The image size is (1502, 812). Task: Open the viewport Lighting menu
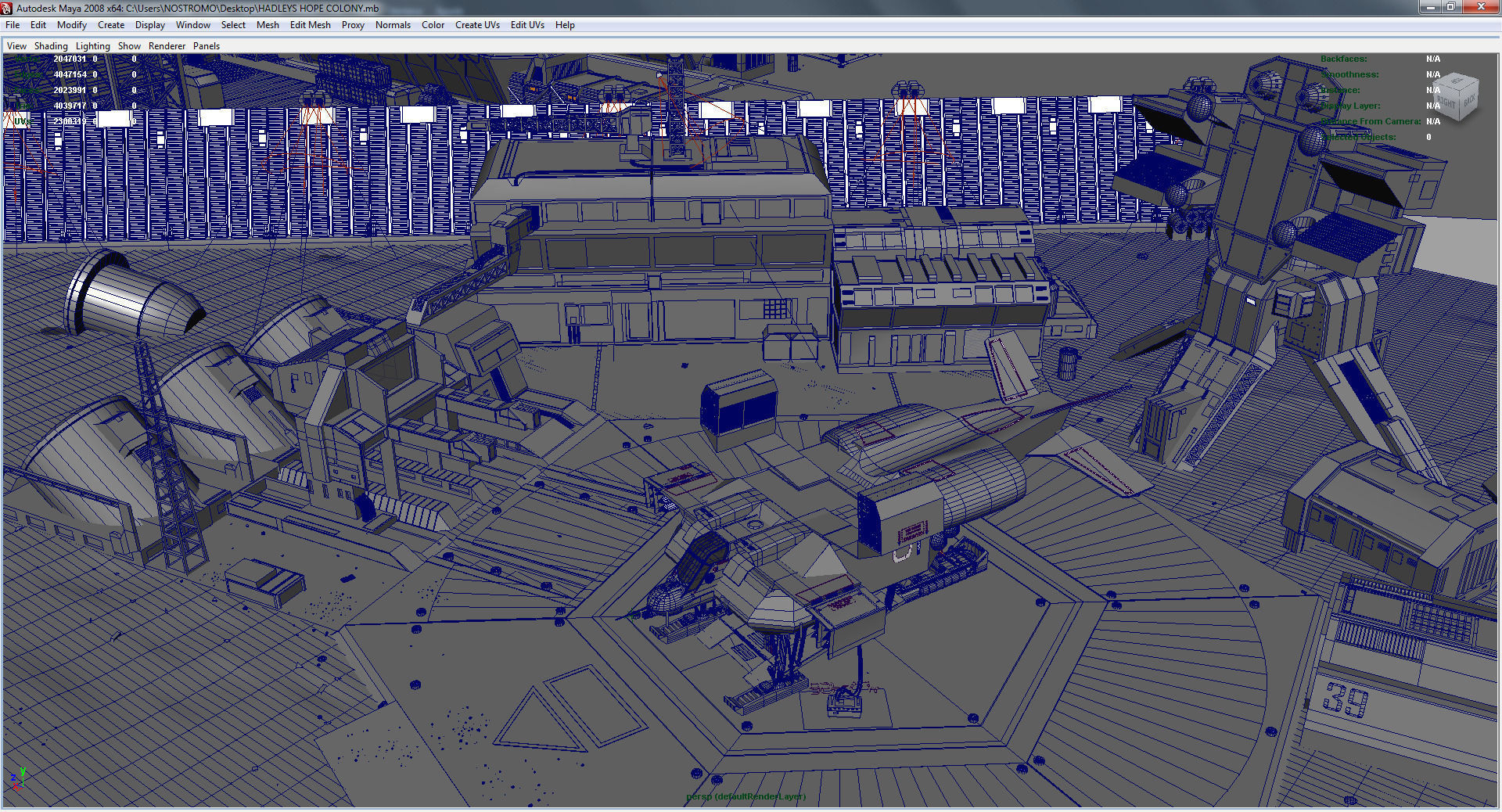[x=92, y=46]
